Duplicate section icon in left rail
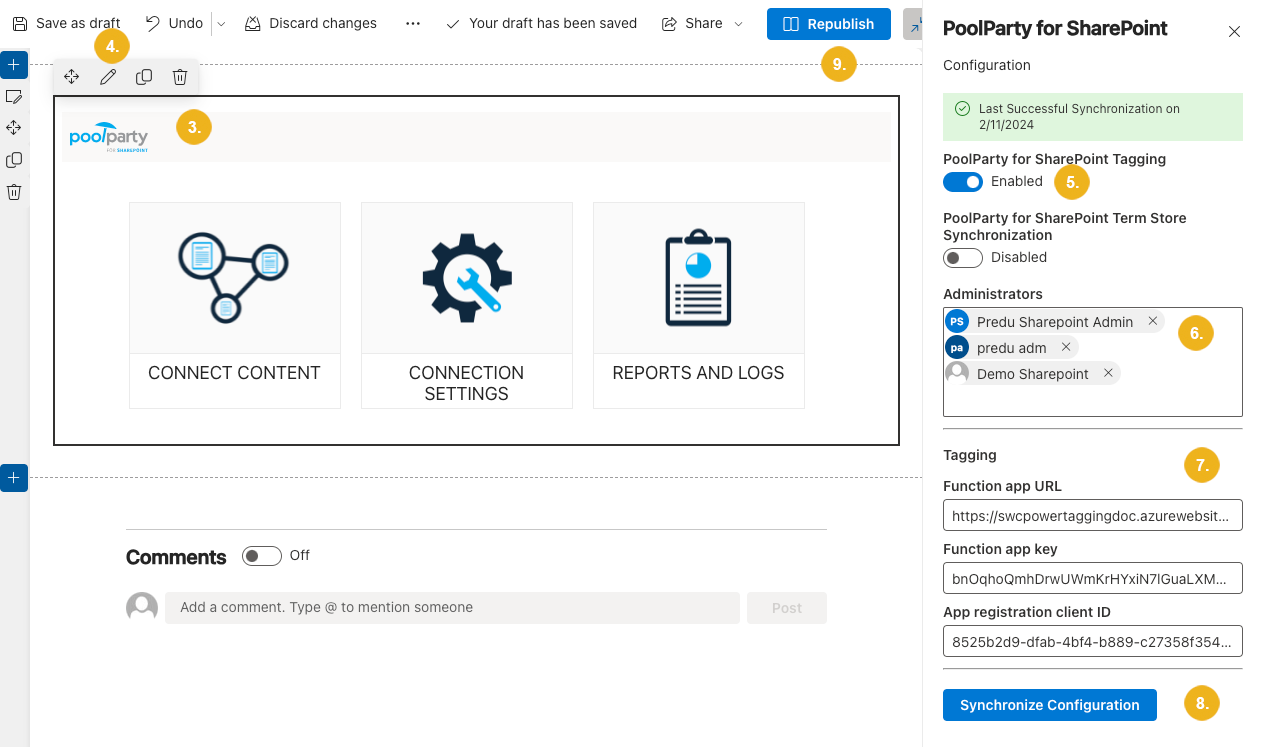This screenshot has width=1263, height=747. click(x=14, y=160)
